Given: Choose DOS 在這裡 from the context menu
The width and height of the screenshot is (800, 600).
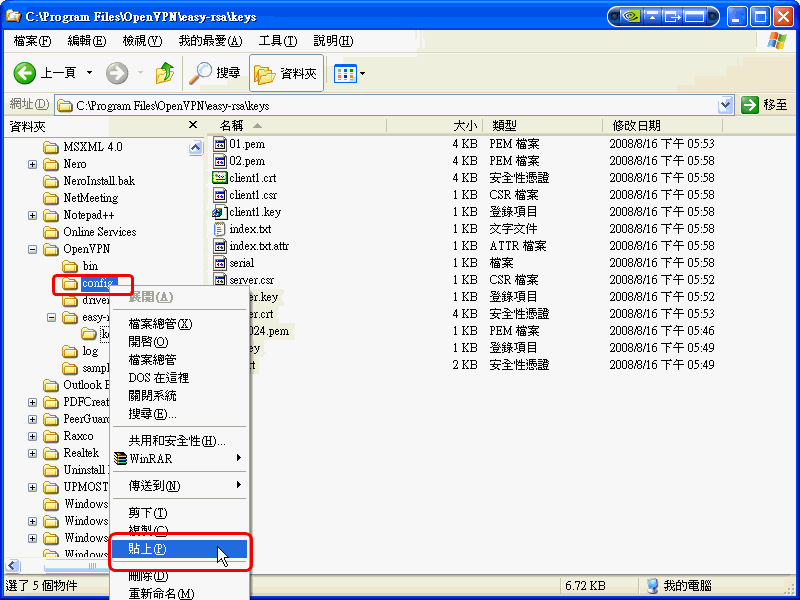Looking at the screenshot, I should point(180,378).
